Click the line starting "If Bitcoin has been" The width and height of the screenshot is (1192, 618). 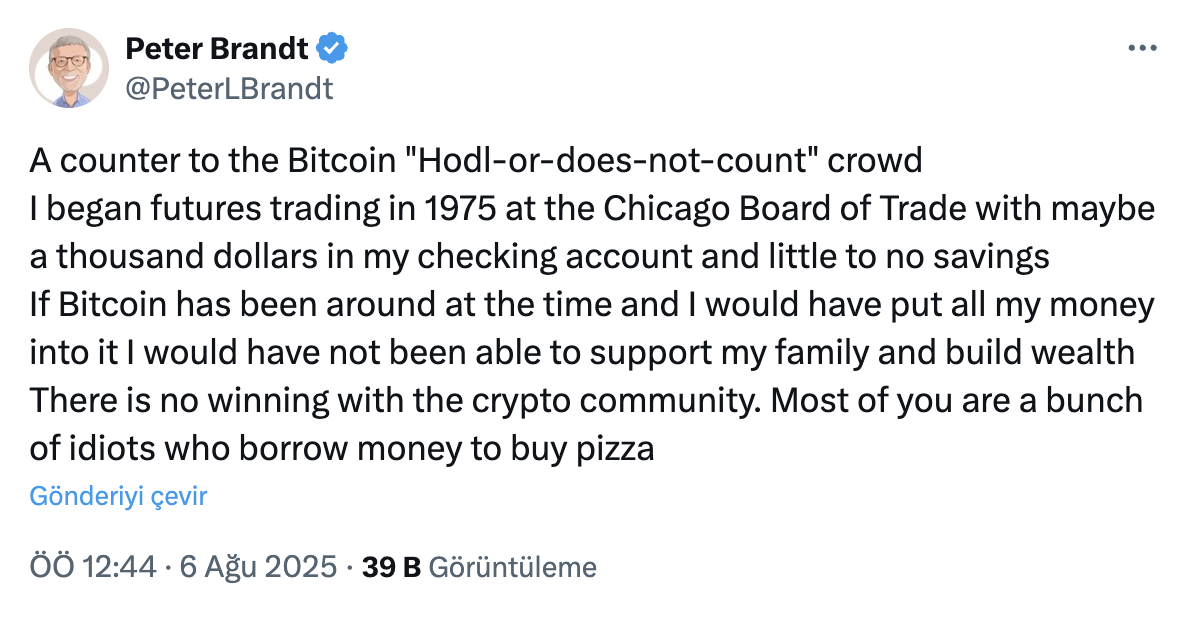591,305
